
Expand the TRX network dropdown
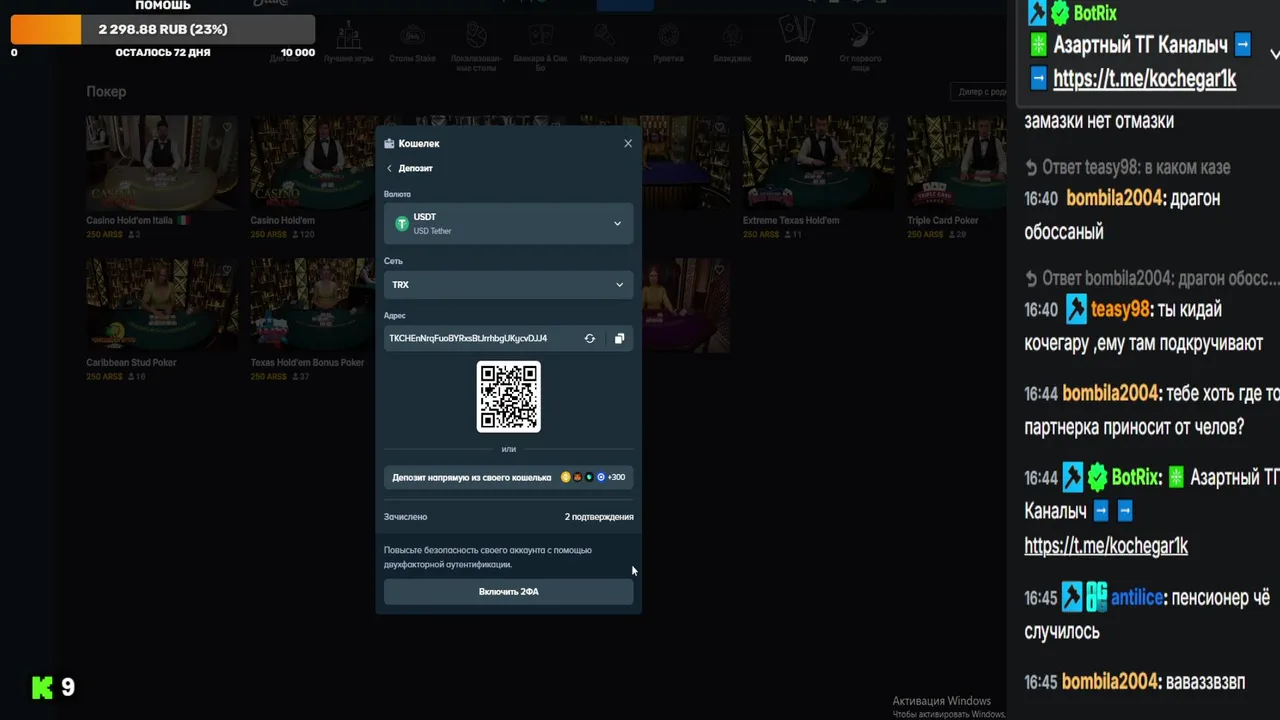[x=508, y=285]
